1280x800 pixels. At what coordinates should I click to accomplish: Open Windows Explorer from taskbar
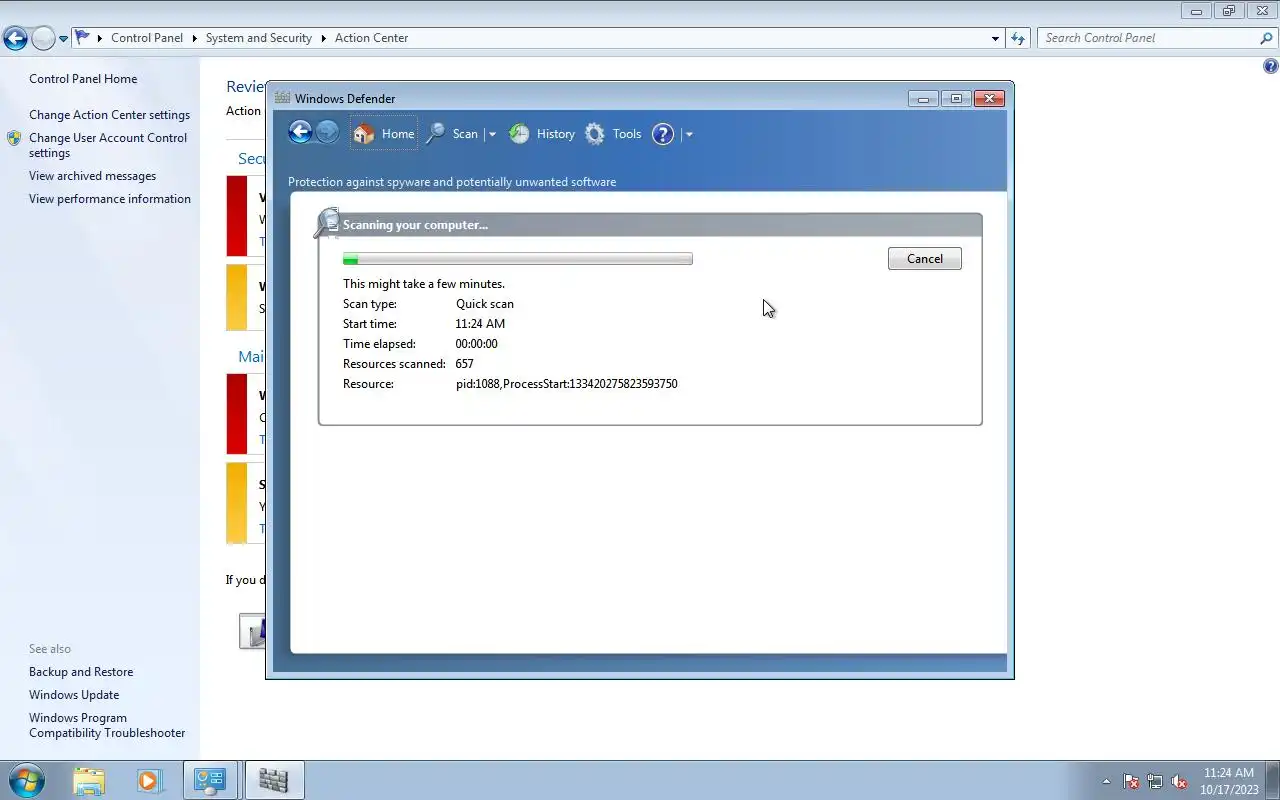coord(89,780)
